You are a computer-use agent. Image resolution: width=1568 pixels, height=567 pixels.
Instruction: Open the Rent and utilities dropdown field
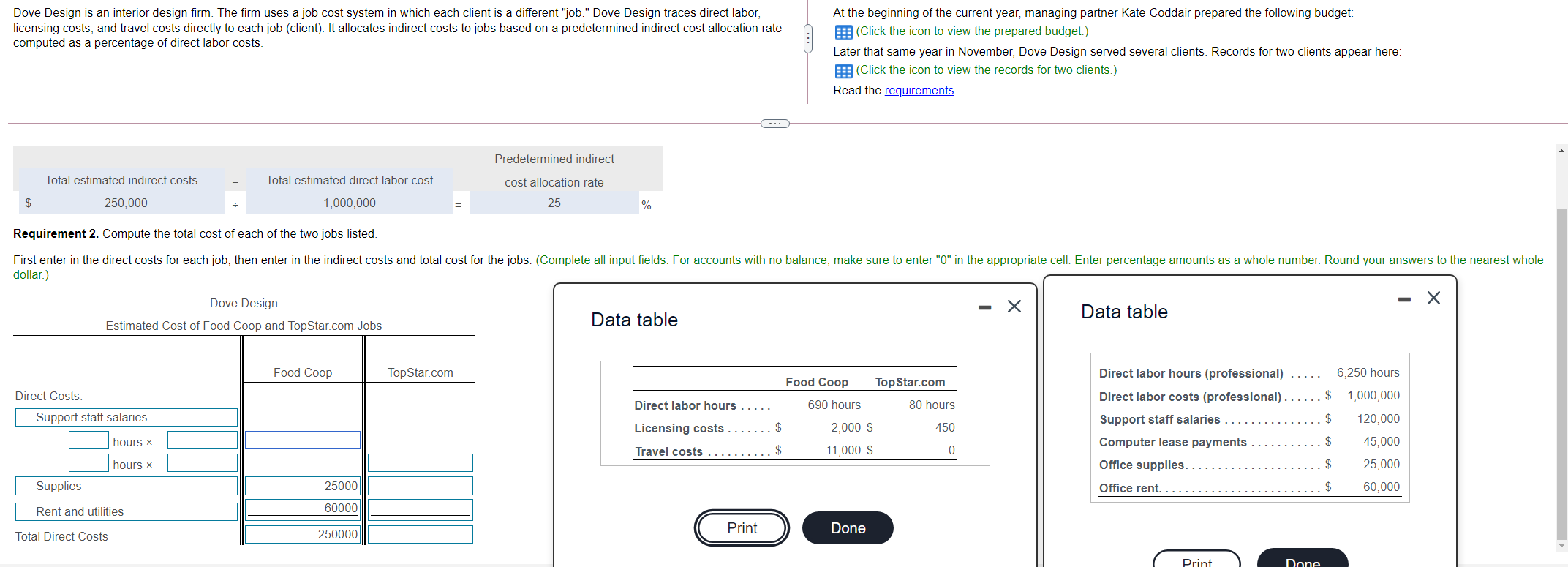tap(127, 511)
